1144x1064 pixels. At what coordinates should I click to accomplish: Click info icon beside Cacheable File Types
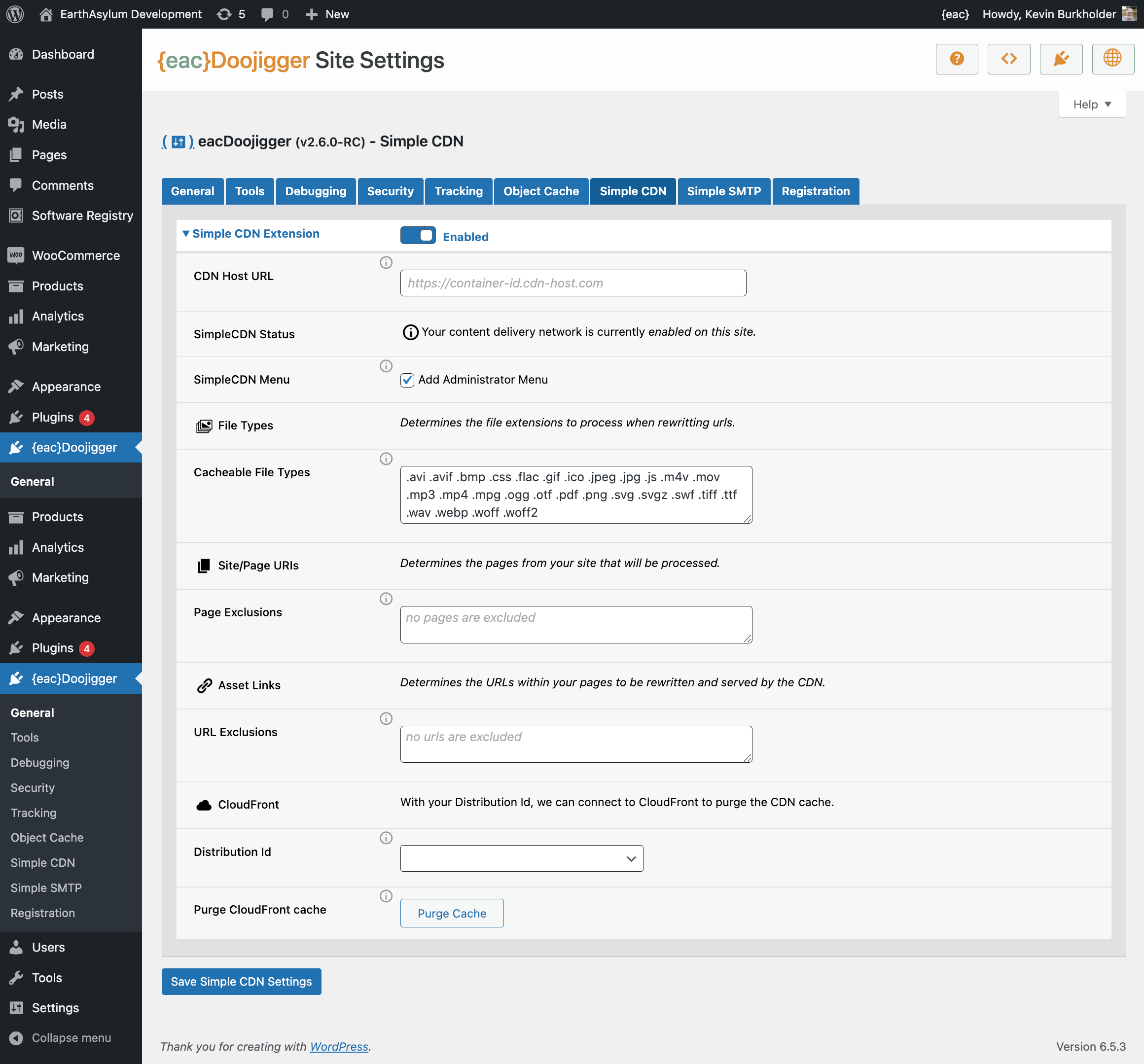click(386, 459)
